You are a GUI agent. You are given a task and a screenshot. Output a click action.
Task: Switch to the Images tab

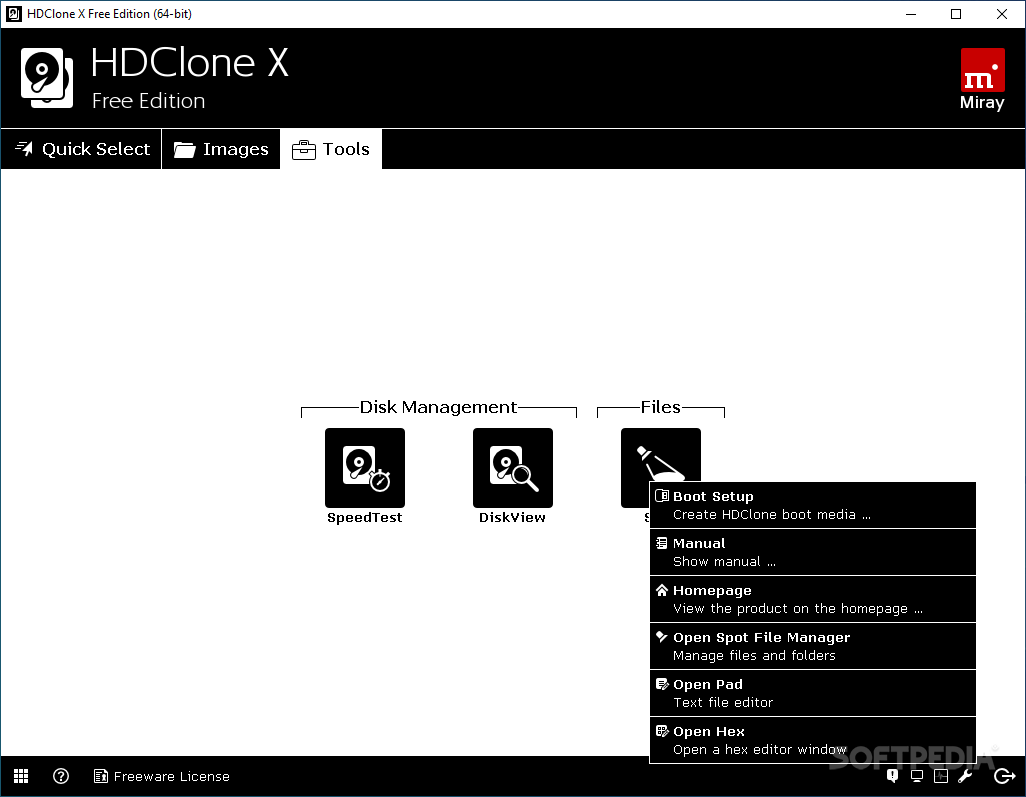tap(221, 149)
